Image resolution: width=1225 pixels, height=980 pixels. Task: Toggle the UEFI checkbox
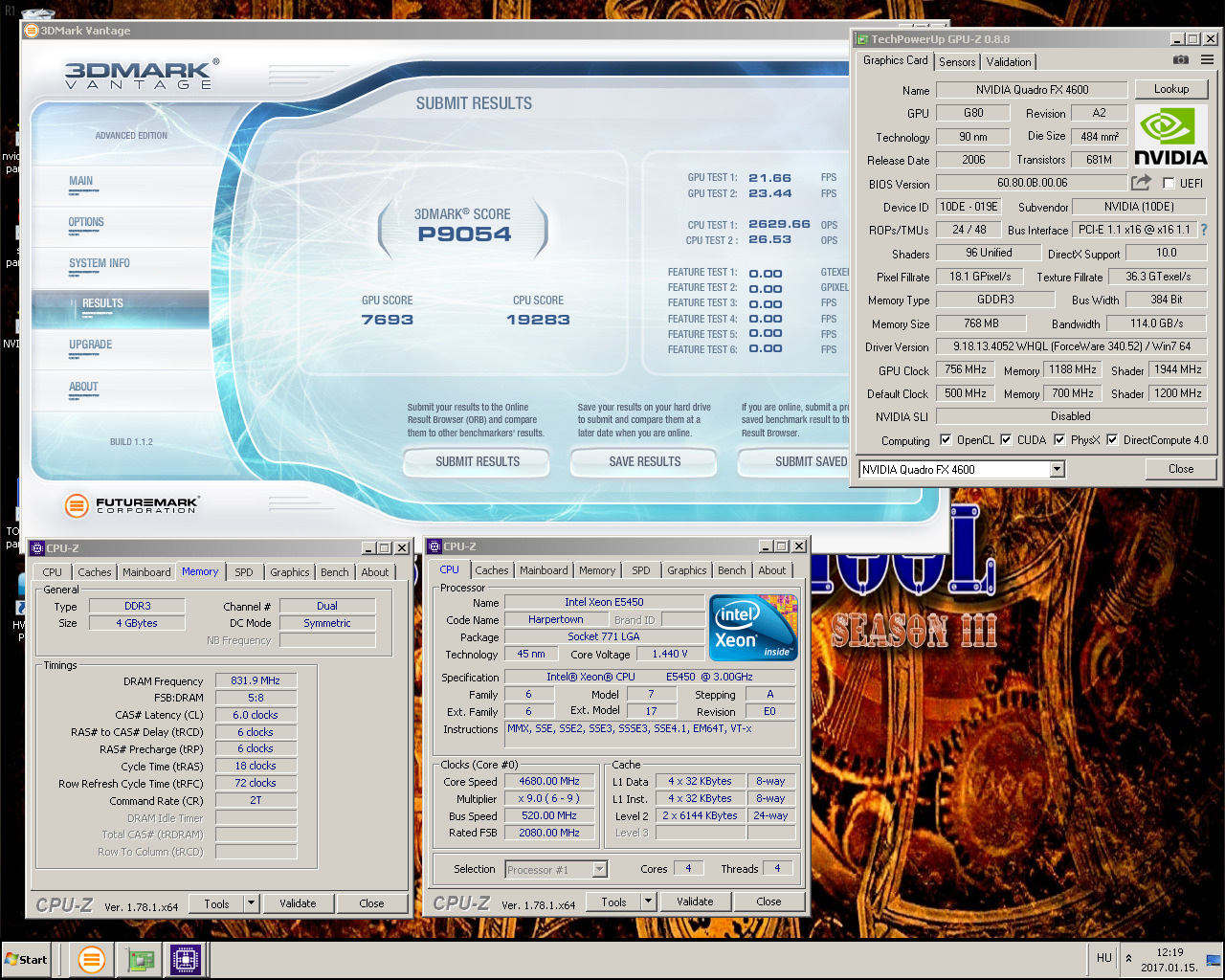pyautogui.click(x=1169, y=183)
